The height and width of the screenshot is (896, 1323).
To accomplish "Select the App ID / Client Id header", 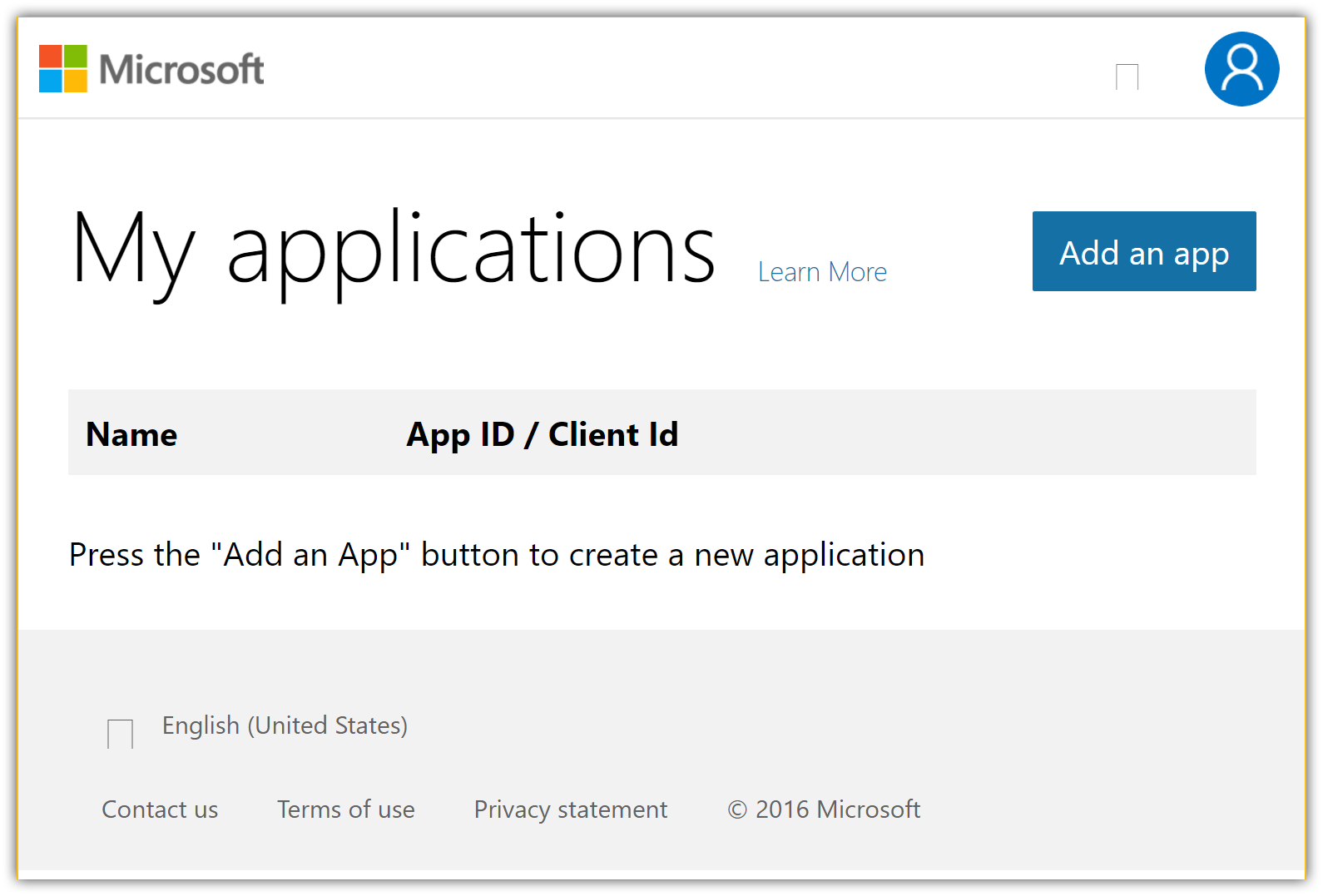I will tap(543, 434).
